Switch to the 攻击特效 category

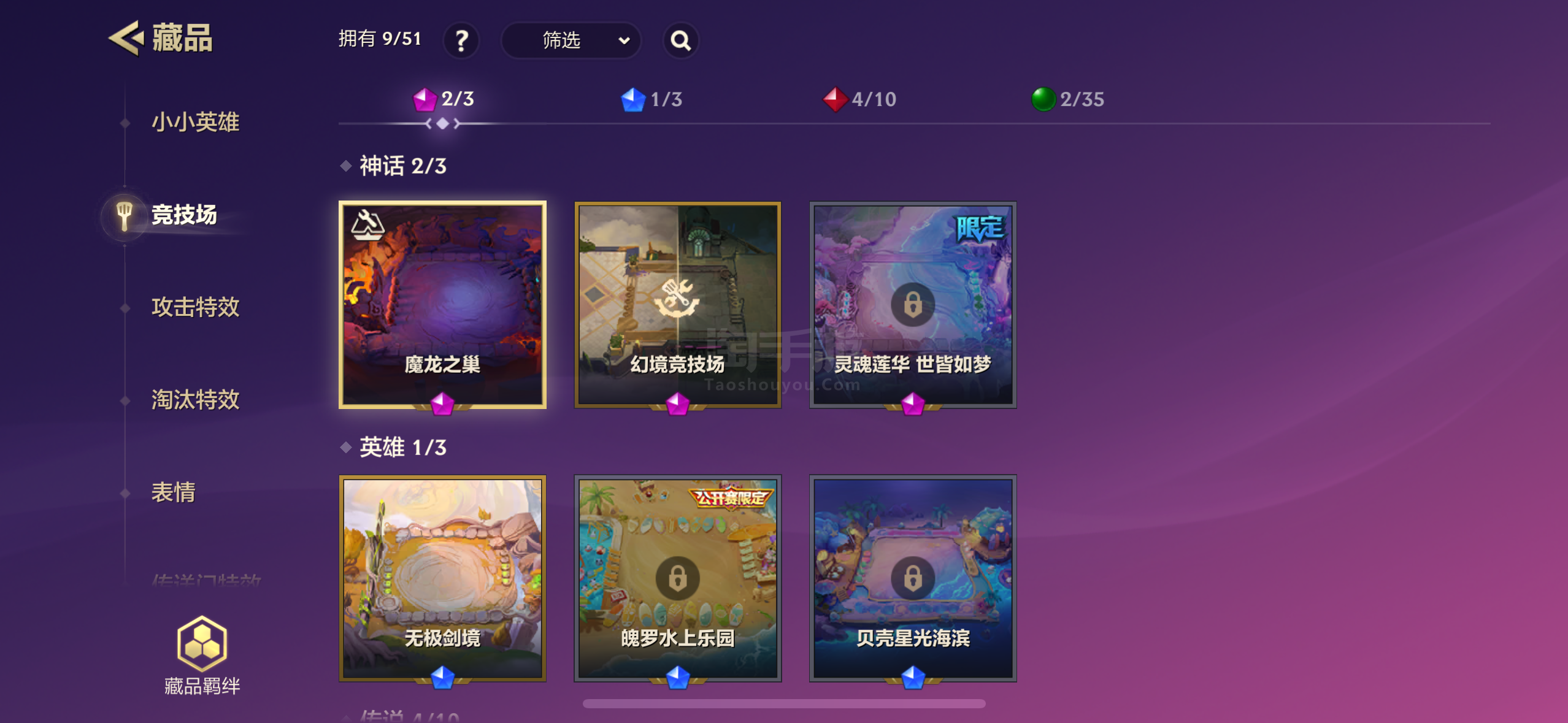[x=195, y=307]
